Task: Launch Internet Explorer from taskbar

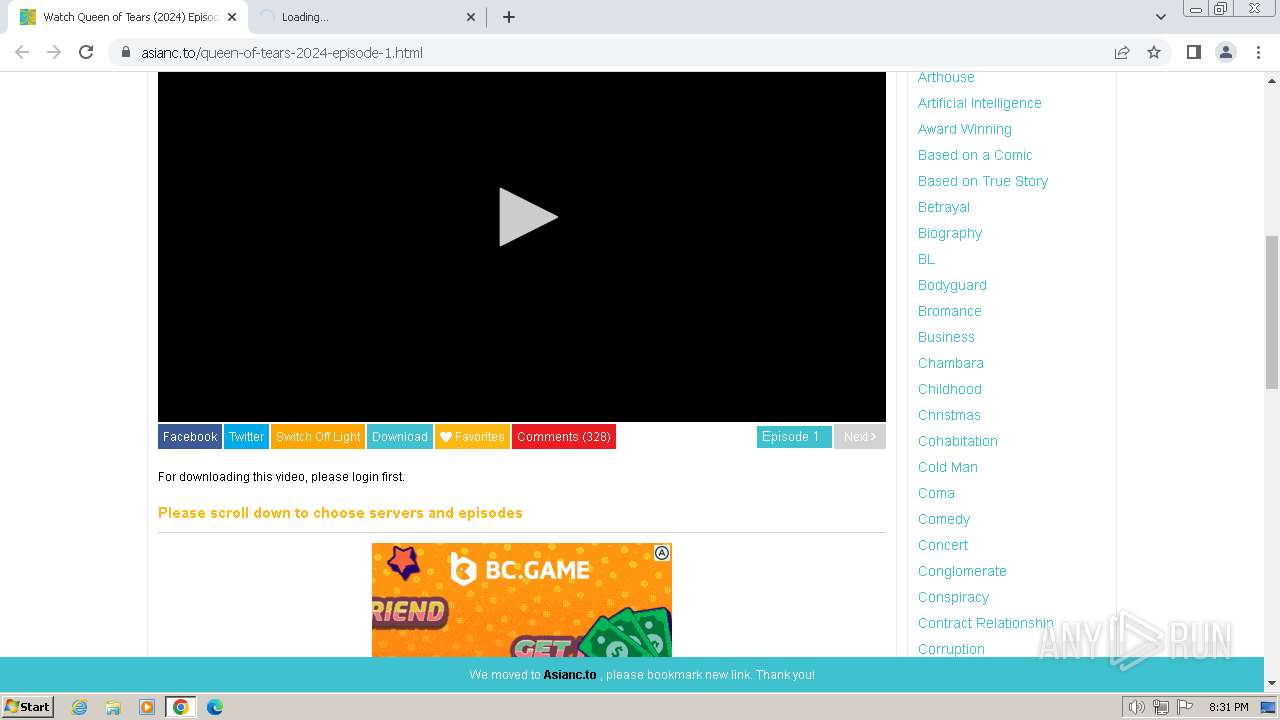Action: pyautogui.click(x=79, y=707)
